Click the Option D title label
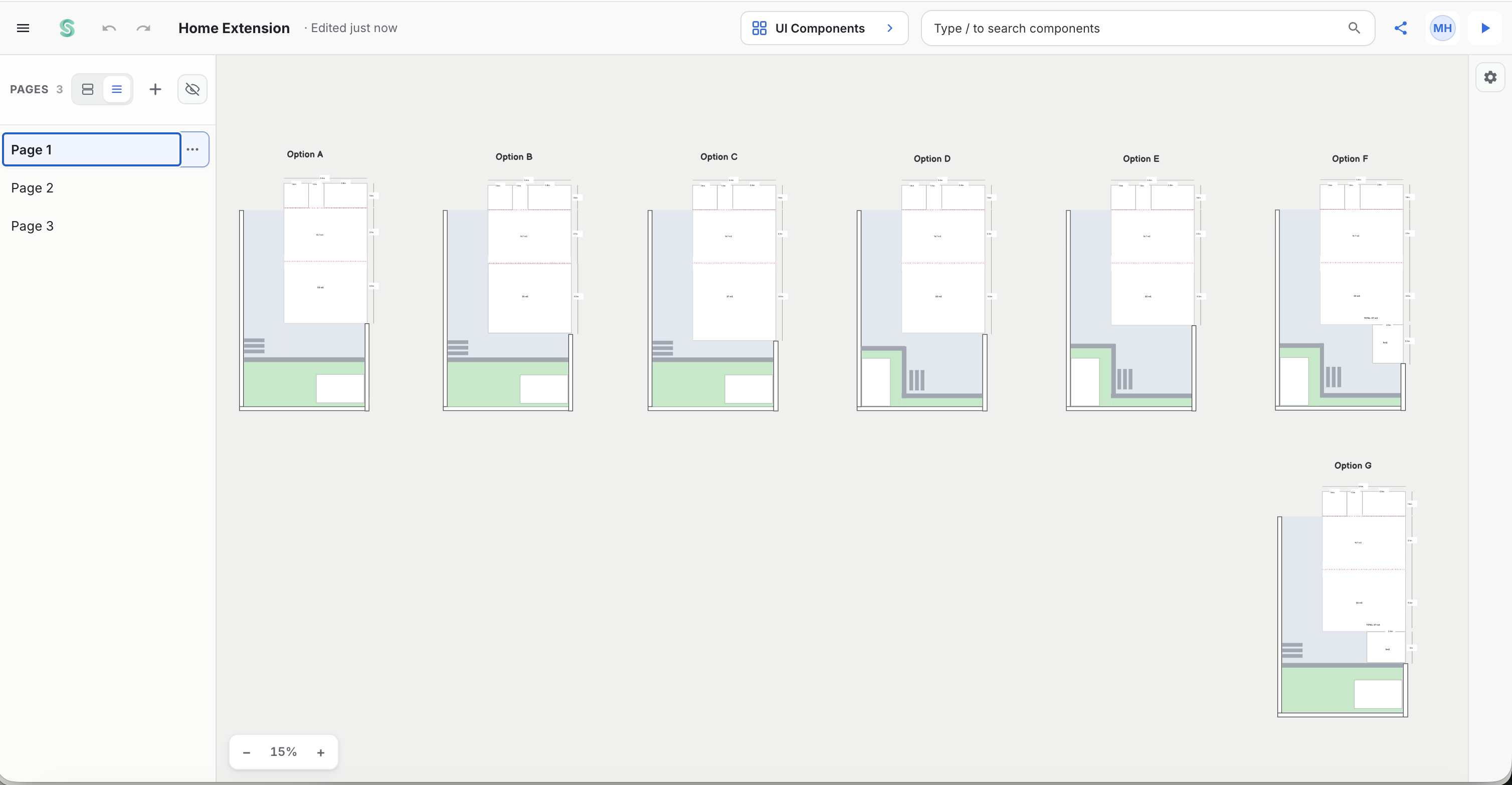The width and height of the screenshot is (1512, 785). (932, 158)
